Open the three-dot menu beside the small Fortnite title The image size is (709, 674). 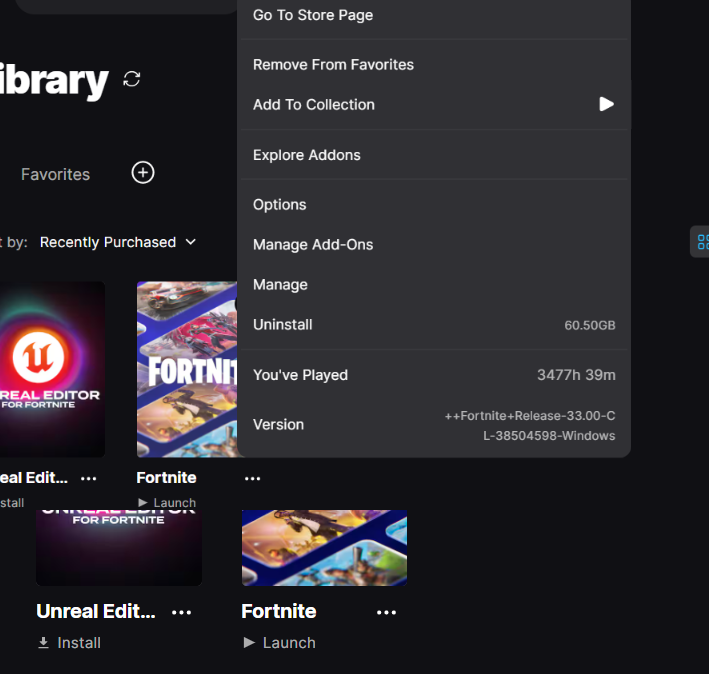pyautogui.click(x=252, y=478)
